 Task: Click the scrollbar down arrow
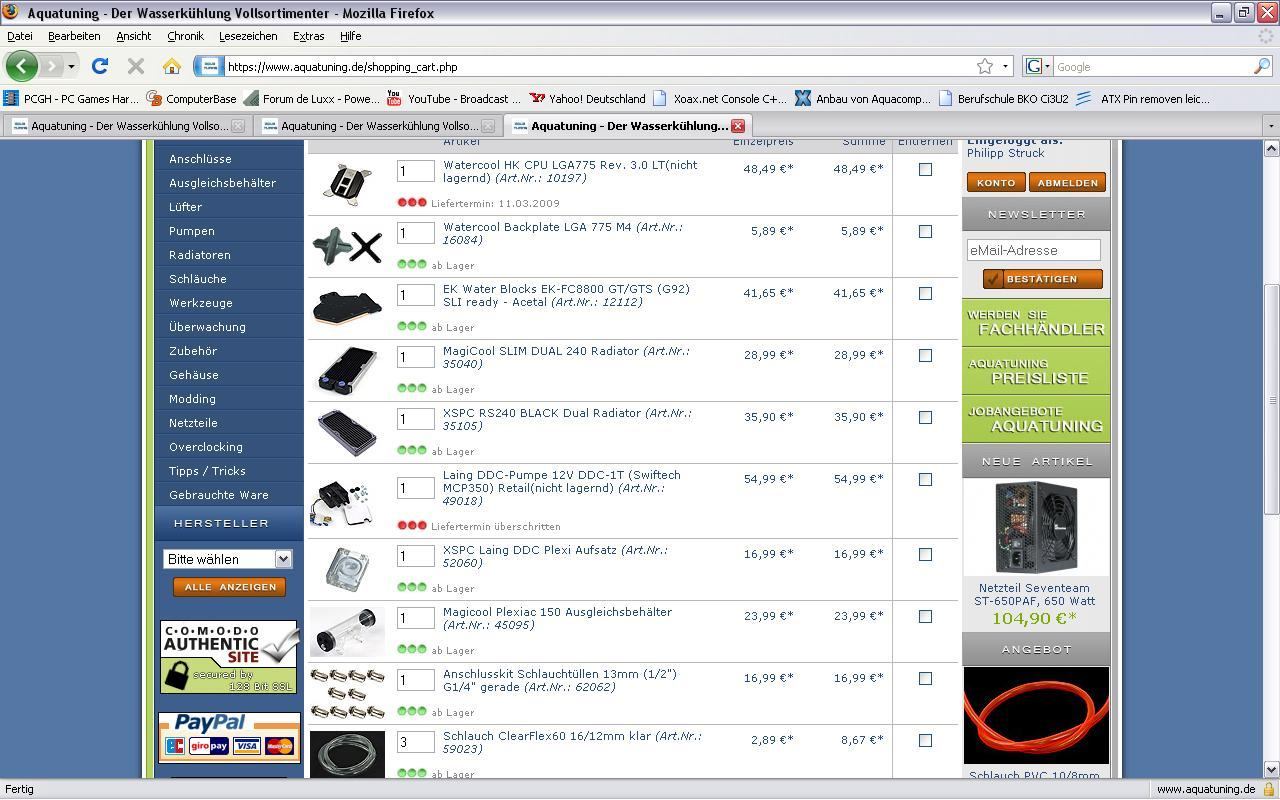coord(1271,769)
